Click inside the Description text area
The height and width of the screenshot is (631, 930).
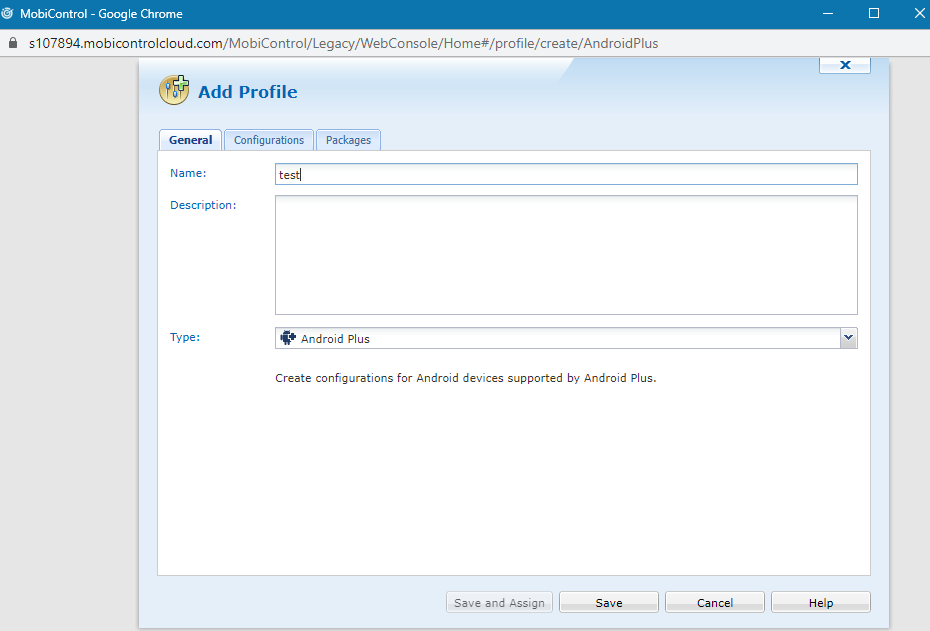(x=566, y=255)
